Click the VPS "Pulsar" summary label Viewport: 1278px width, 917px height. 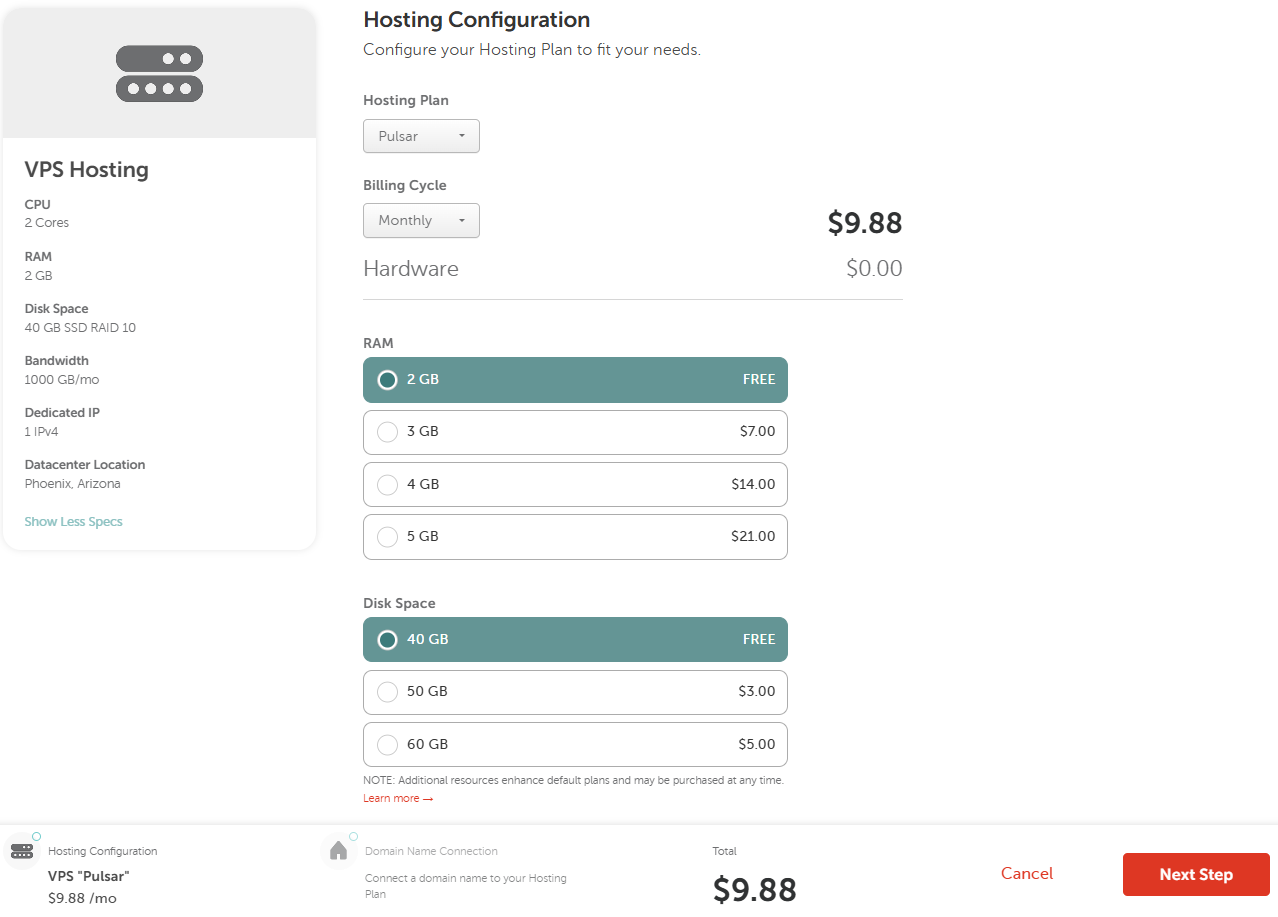click(89, 876)
